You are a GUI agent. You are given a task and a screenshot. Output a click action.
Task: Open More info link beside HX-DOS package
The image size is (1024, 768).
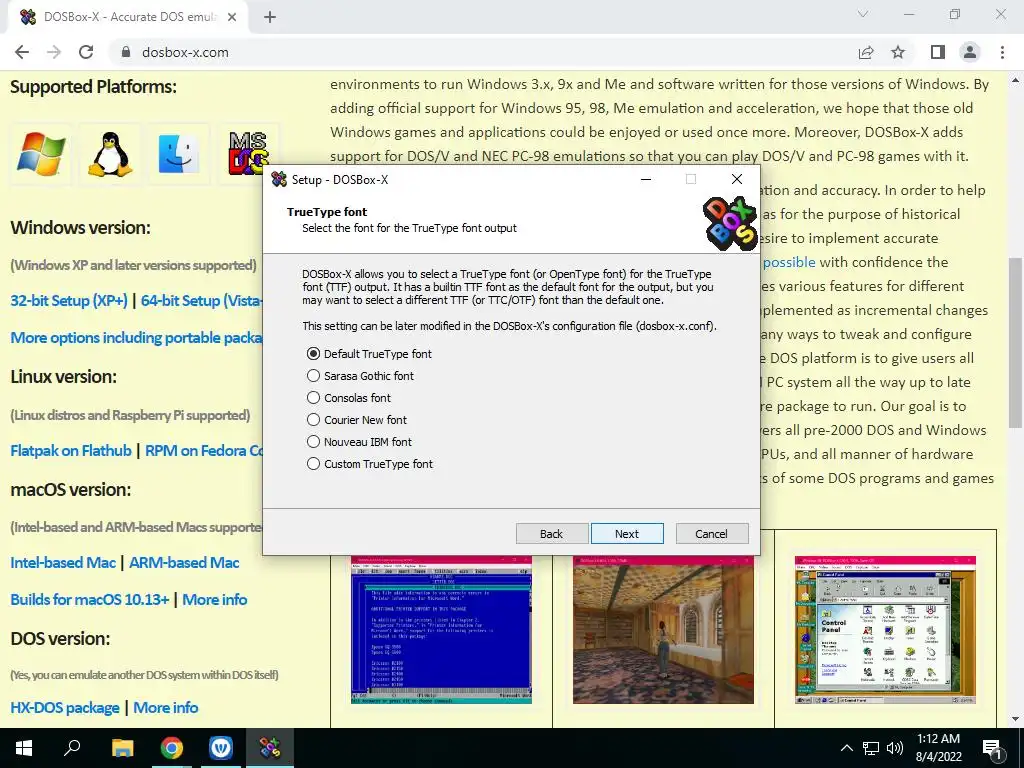pos(166,708)
